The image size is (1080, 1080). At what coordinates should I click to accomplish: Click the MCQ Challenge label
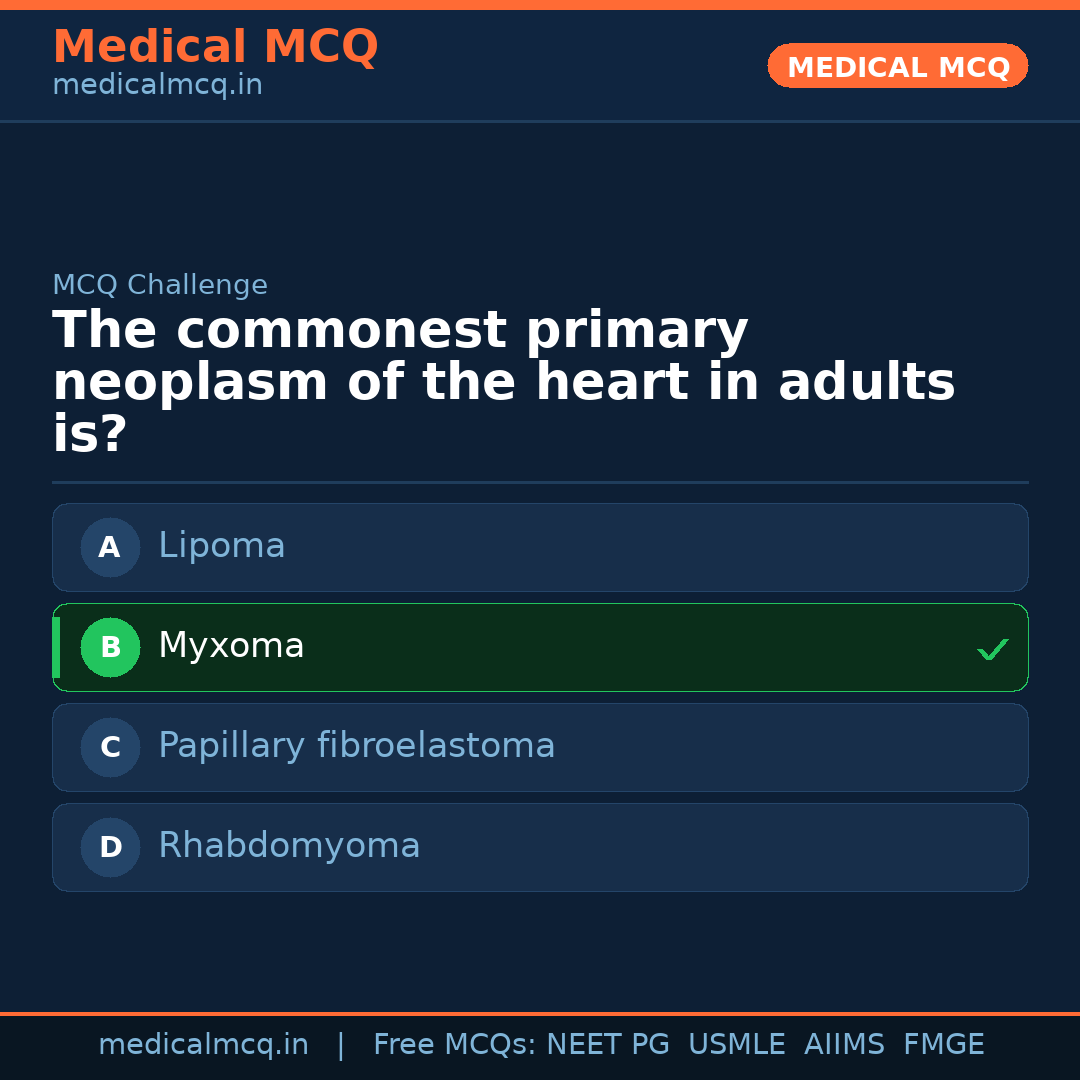(x=160, y=285)
